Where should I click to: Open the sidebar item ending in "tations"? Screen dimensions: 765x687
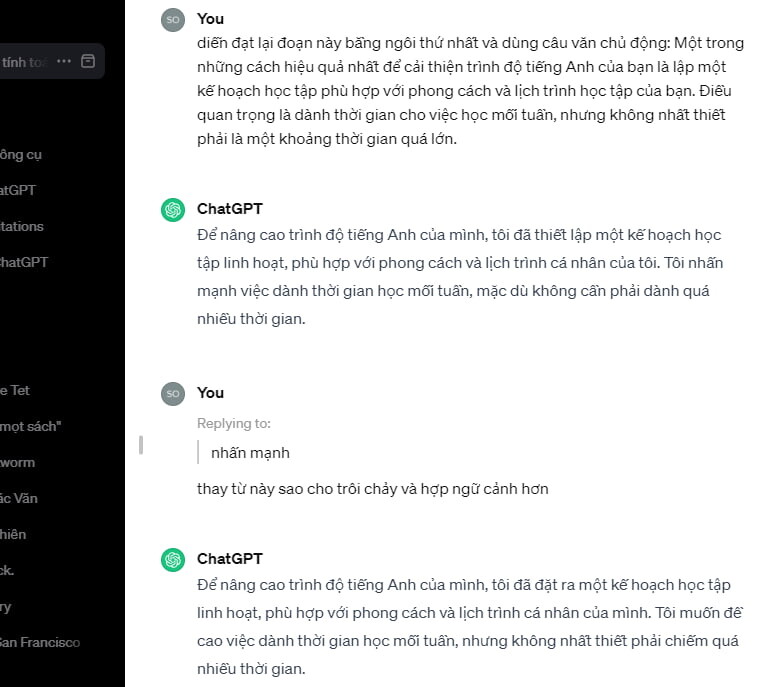22,226
